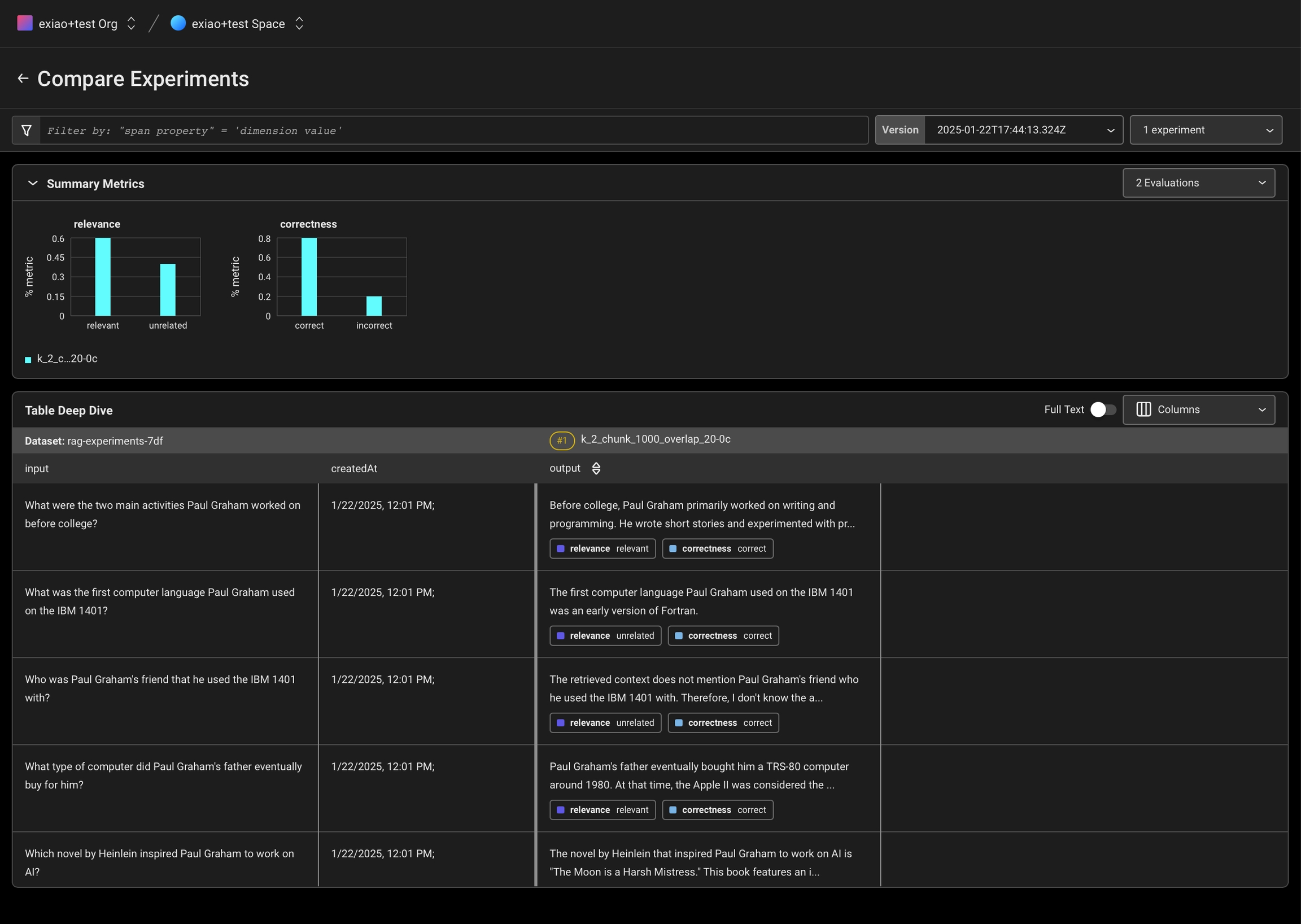Click the #1 experiment badge
Viewport: 1301px width, 924px height.
(x=561, y=441)
